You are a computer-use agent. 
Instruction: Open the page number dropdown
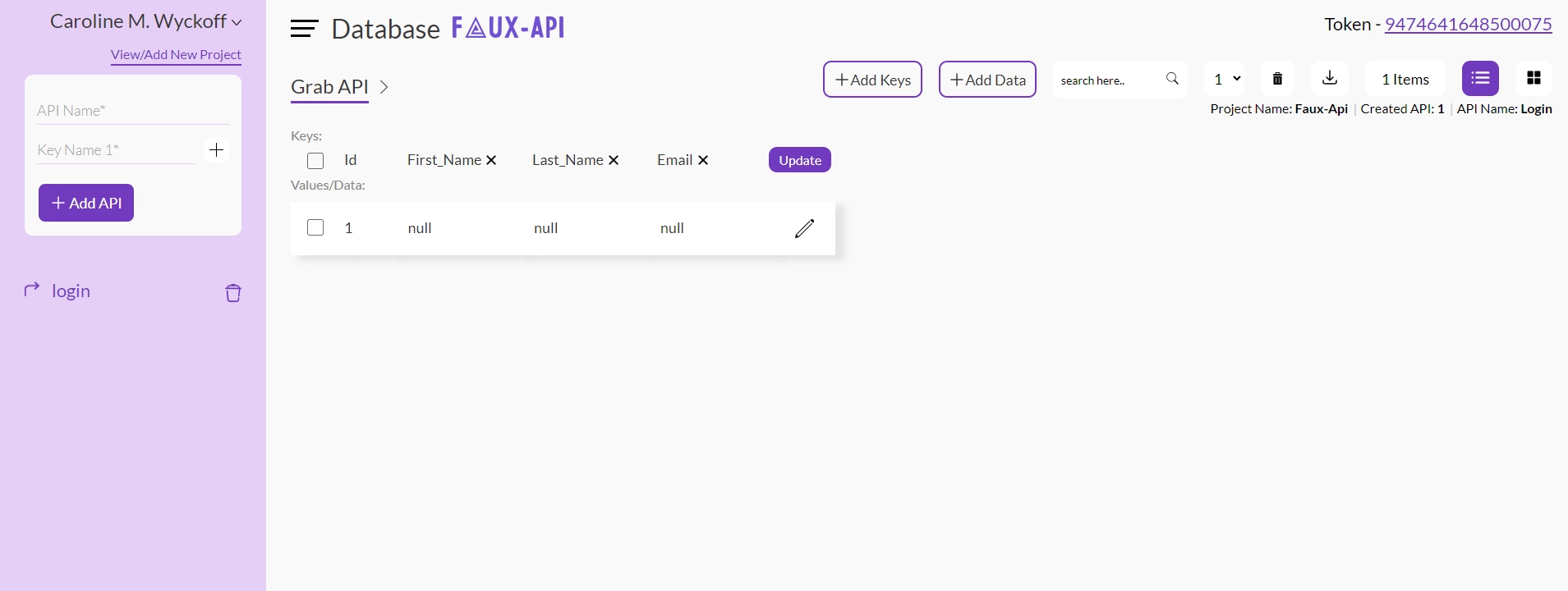pyautogui.click(x=1226, y=79)
